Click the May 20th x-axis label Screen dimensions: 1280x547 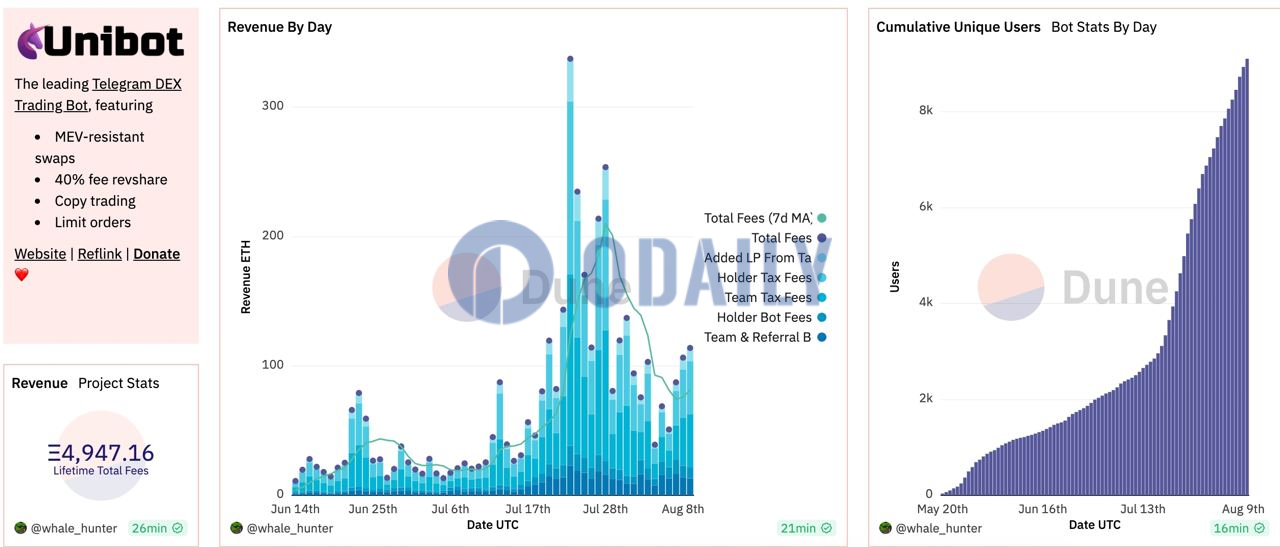942,509
